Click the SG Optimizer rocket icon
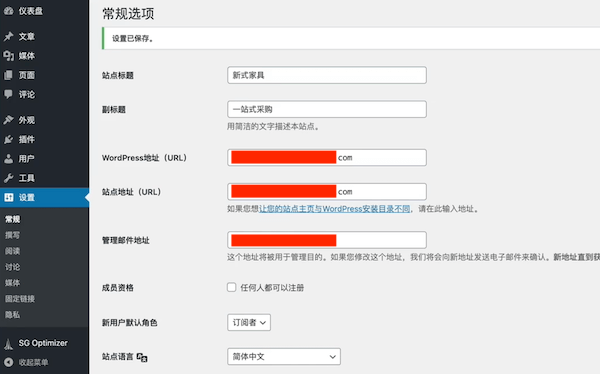Image resolution: width=600 pixels, height=374 pixels. pyautogui.click(x=8, y=343)
